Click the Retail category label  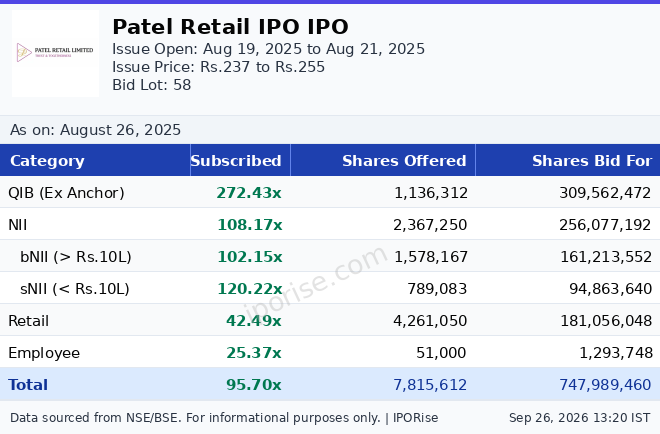point(29,321)
